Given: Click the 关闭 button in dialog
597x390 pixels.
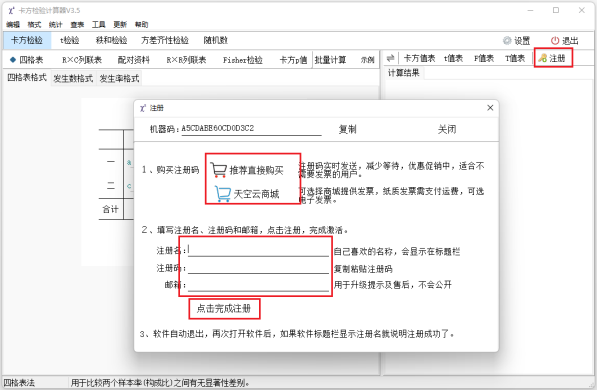Looking at the screenshot, I should [x=447, y=129].
